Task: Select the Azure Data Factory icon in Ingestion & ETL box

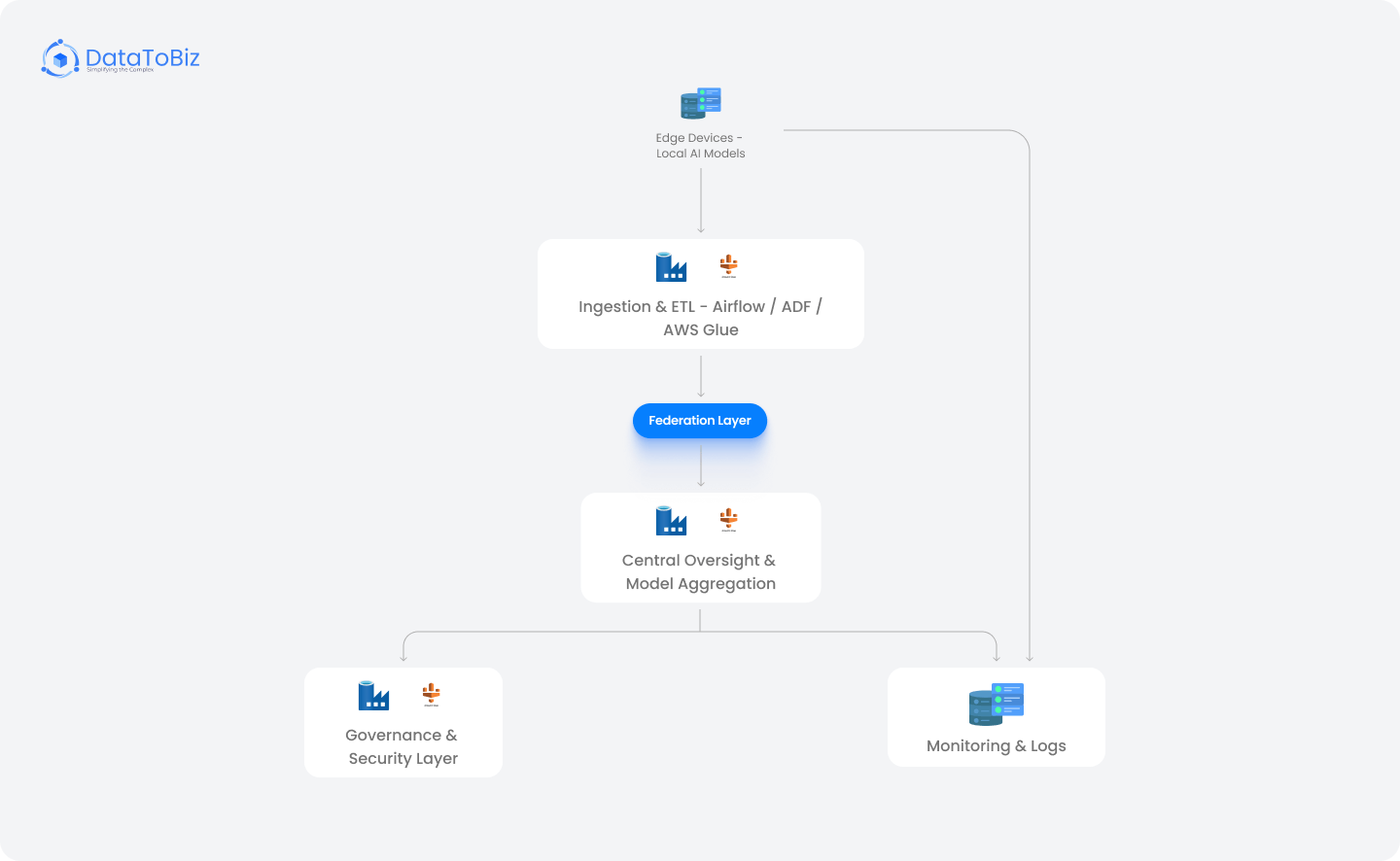Action: 671,264
